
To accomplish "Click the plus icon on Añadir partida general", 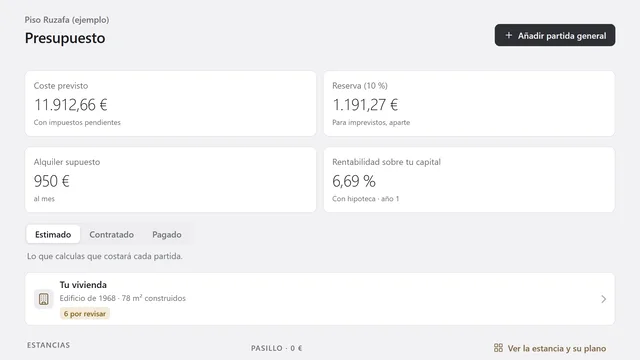I will point(509,36).
